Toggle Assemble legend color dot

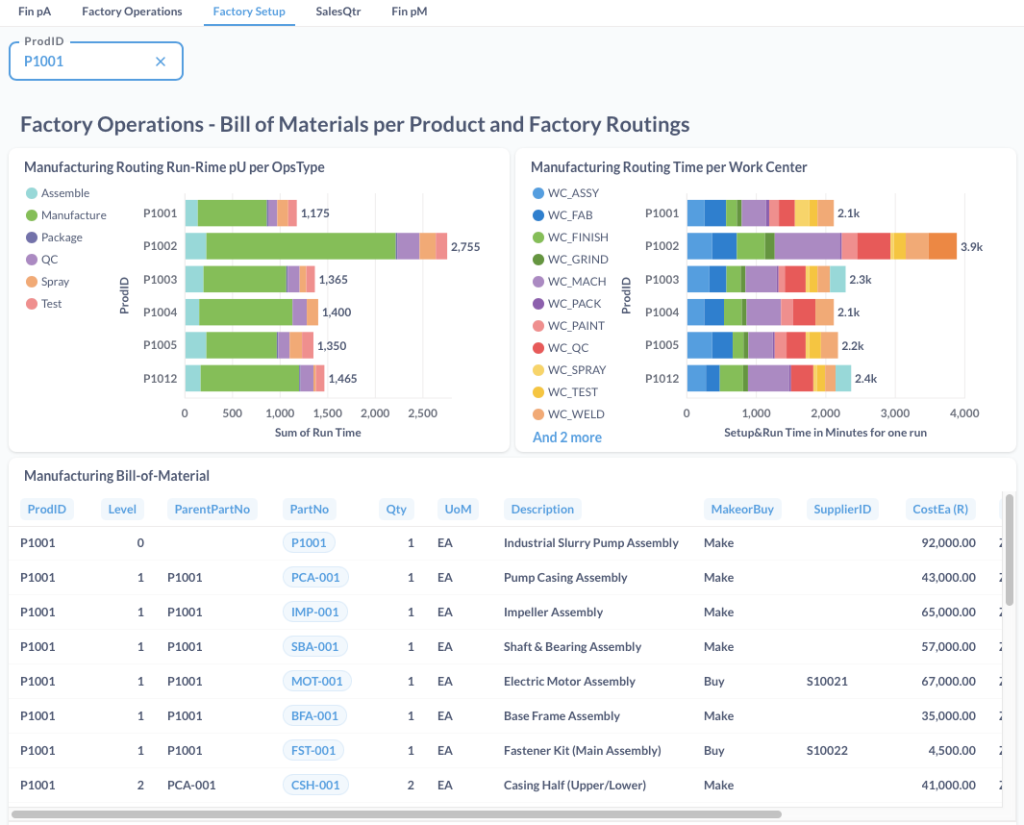point(32,194)
